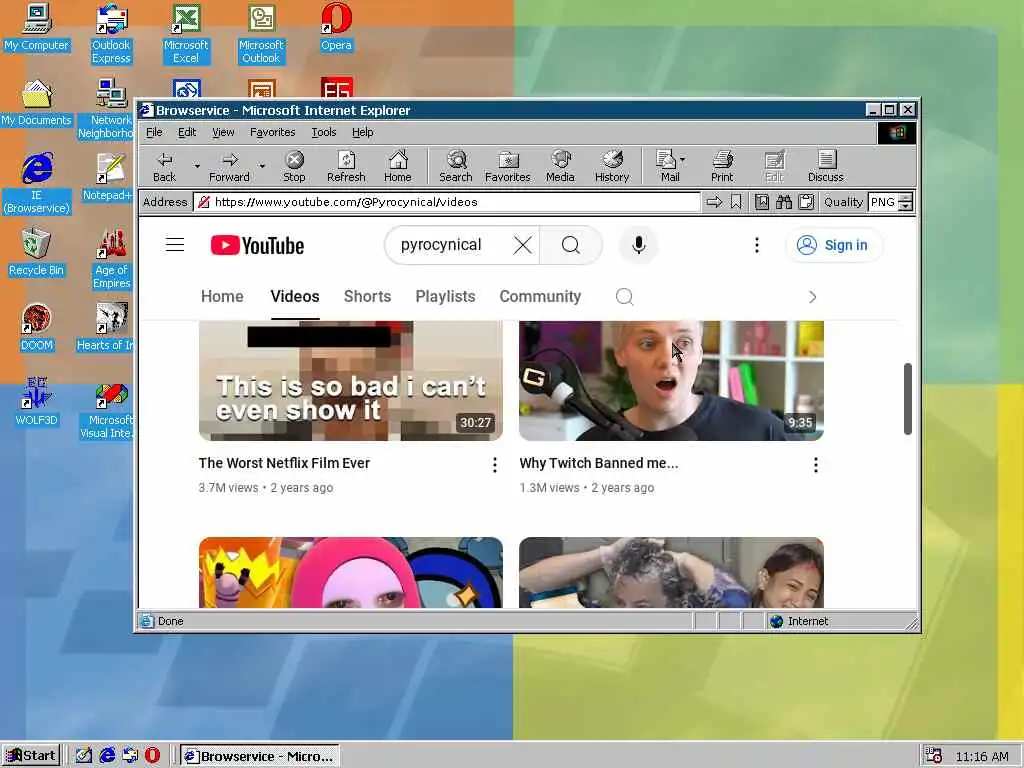
Task: Open the Help menu
Action: coord(362,133)
